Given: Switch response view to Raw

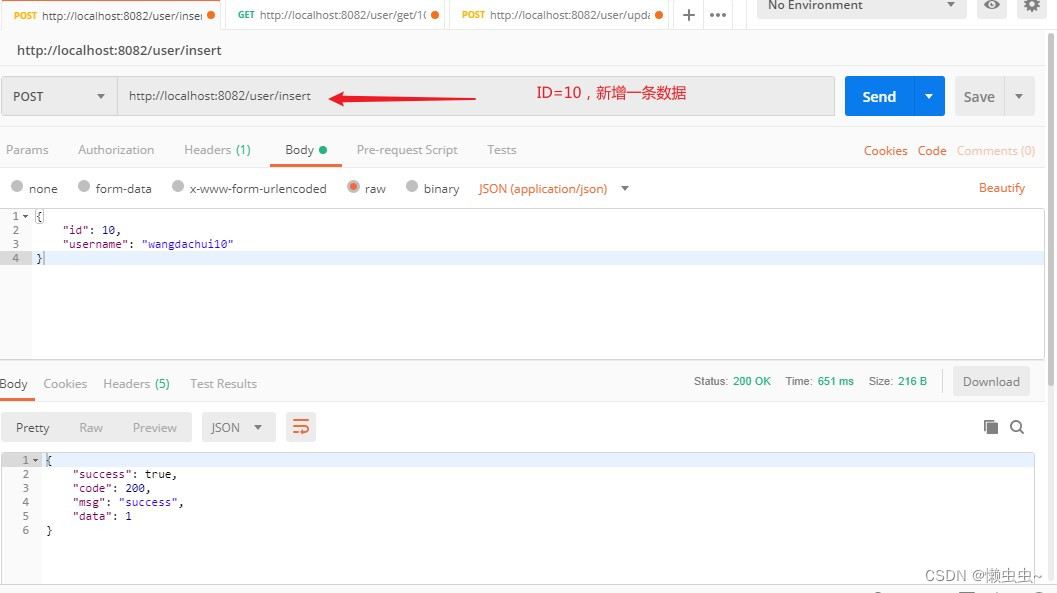Looking at the screenshot, I should tap(91, 427).
